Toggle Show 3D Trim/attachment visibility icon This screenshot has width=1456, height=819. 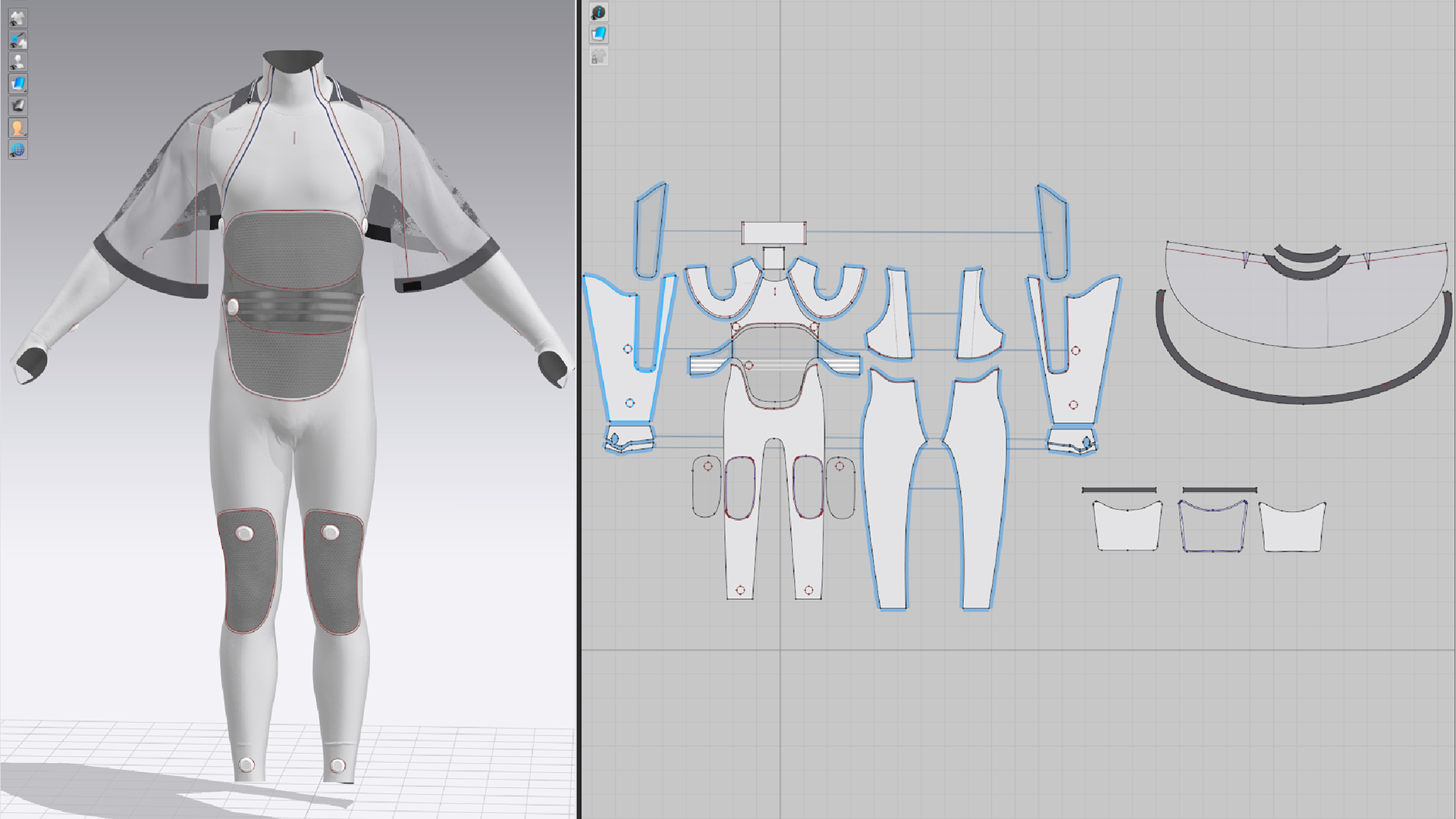pyautogui.click(x=17, y=39)
